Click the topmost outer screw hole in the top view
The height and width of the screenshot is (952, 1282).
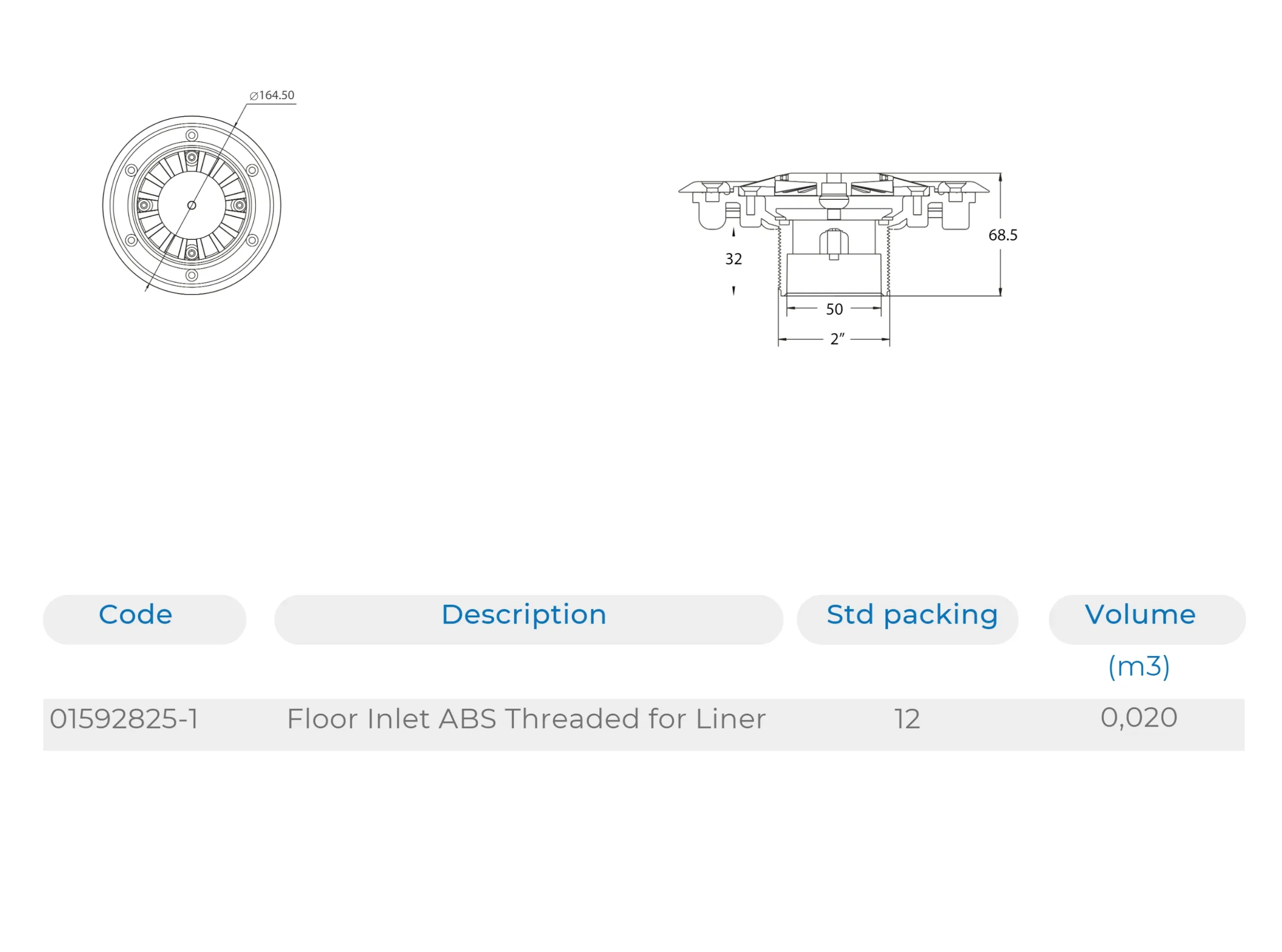[x=192, y=135]
